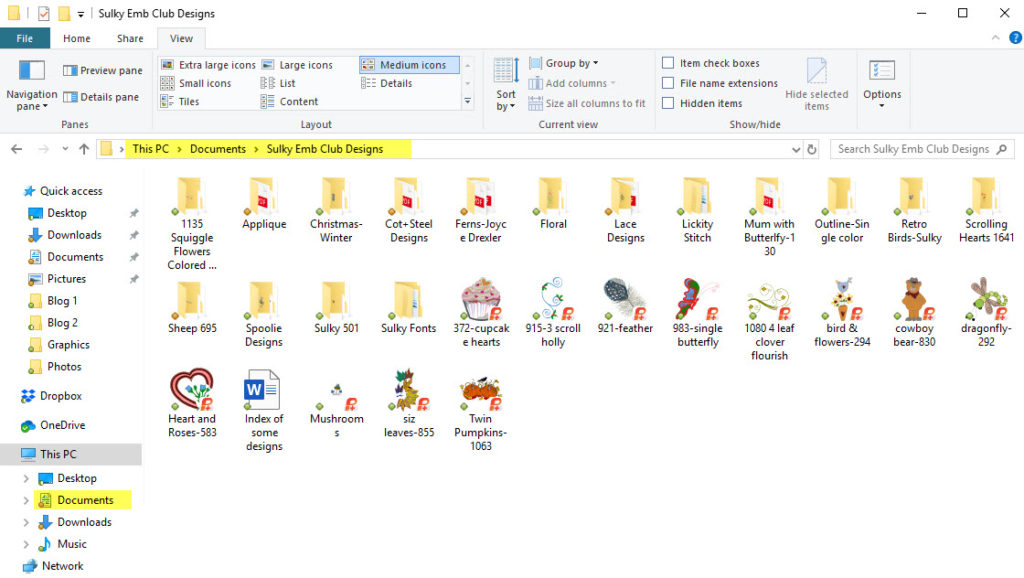Select the siz leaves-855 design file
The width and height of the screenshot is (1024, 578).
pyautogui.click(x=408, y=403)
